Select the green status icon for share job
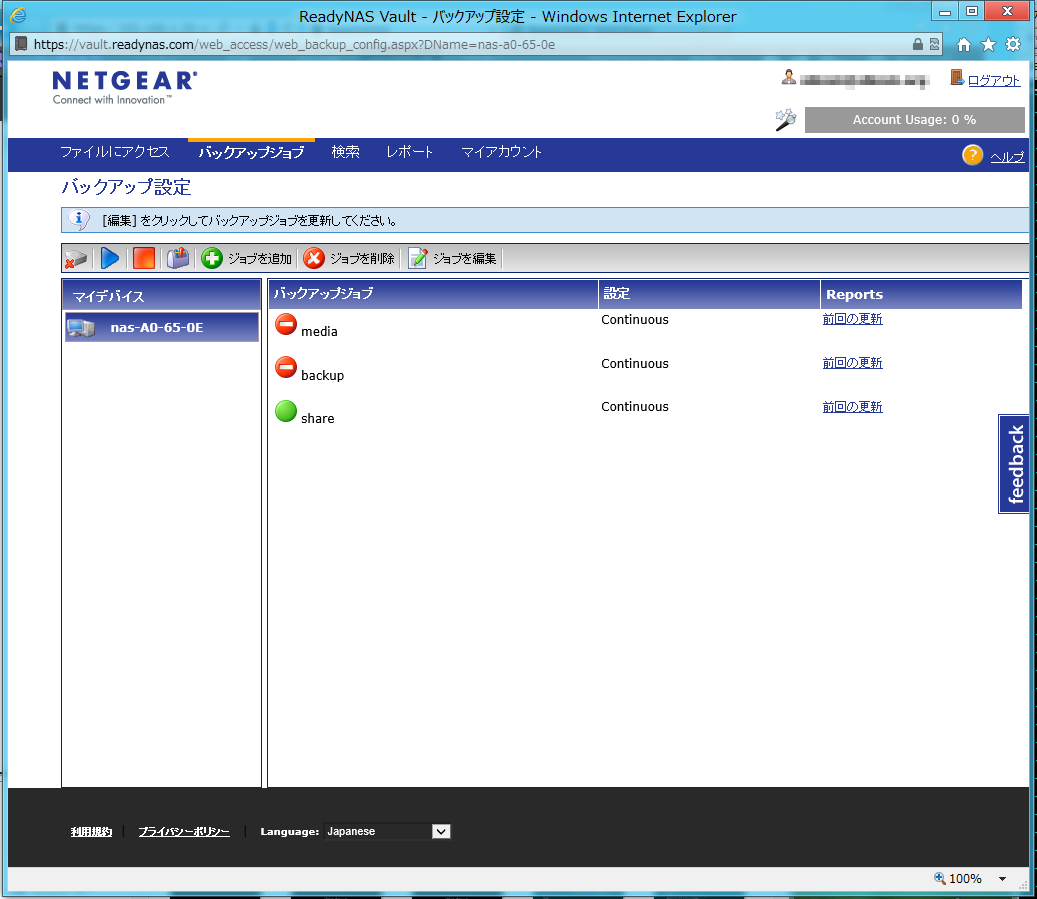 pos(286,411)
